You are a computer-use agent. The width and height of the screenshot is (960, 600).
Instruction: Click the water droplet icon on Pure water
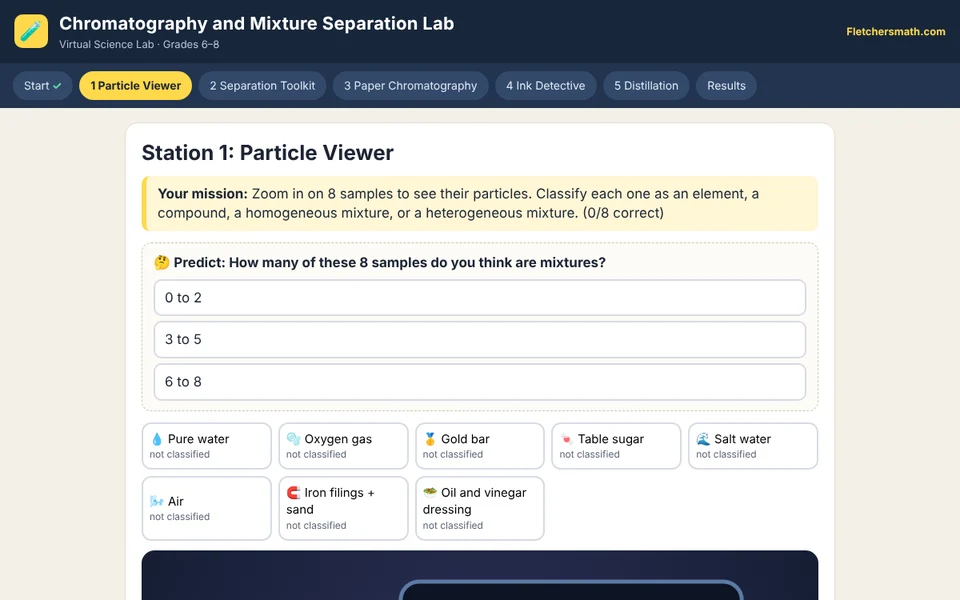(157, 439)
